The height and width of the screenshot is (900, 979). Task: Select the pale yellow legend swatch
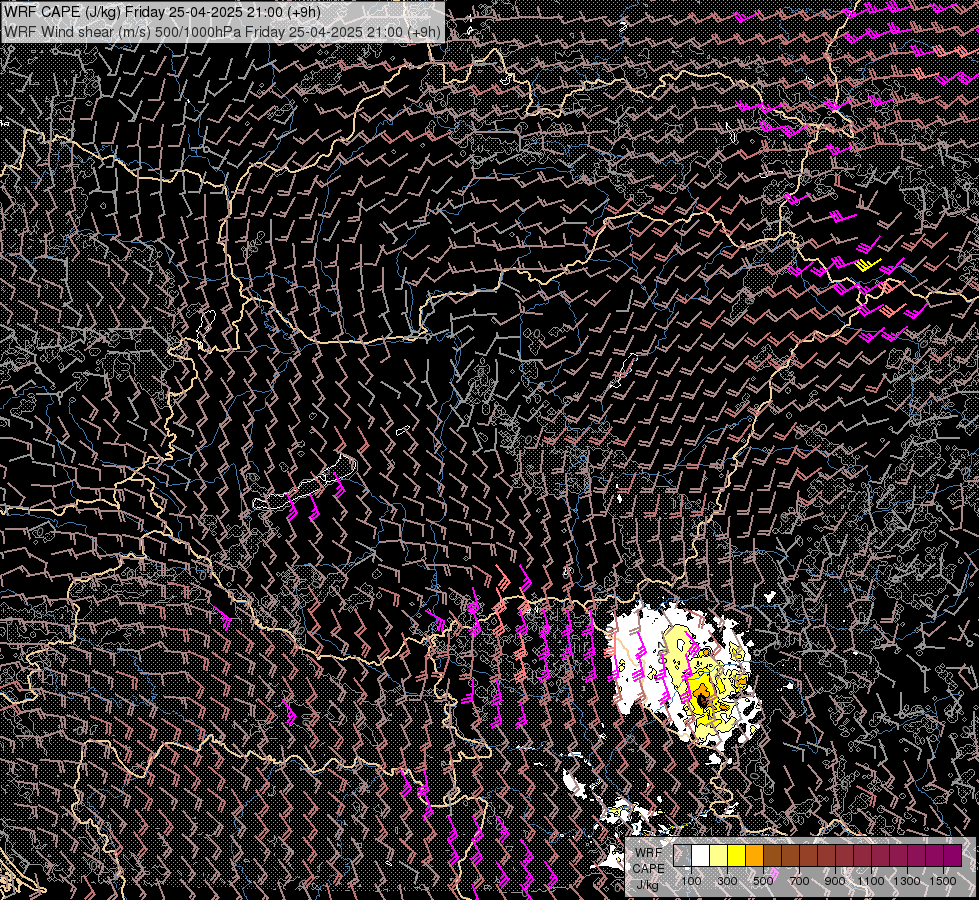[x=719, y=856]
